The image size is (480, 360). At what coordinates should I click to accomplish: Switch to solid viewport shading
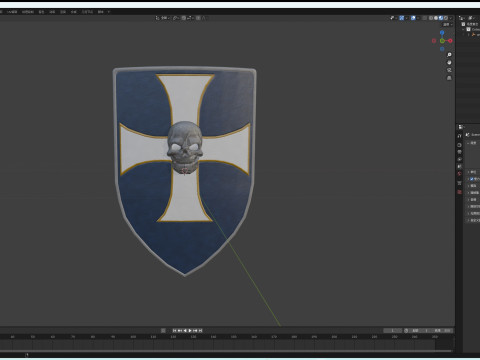[436, 18]
